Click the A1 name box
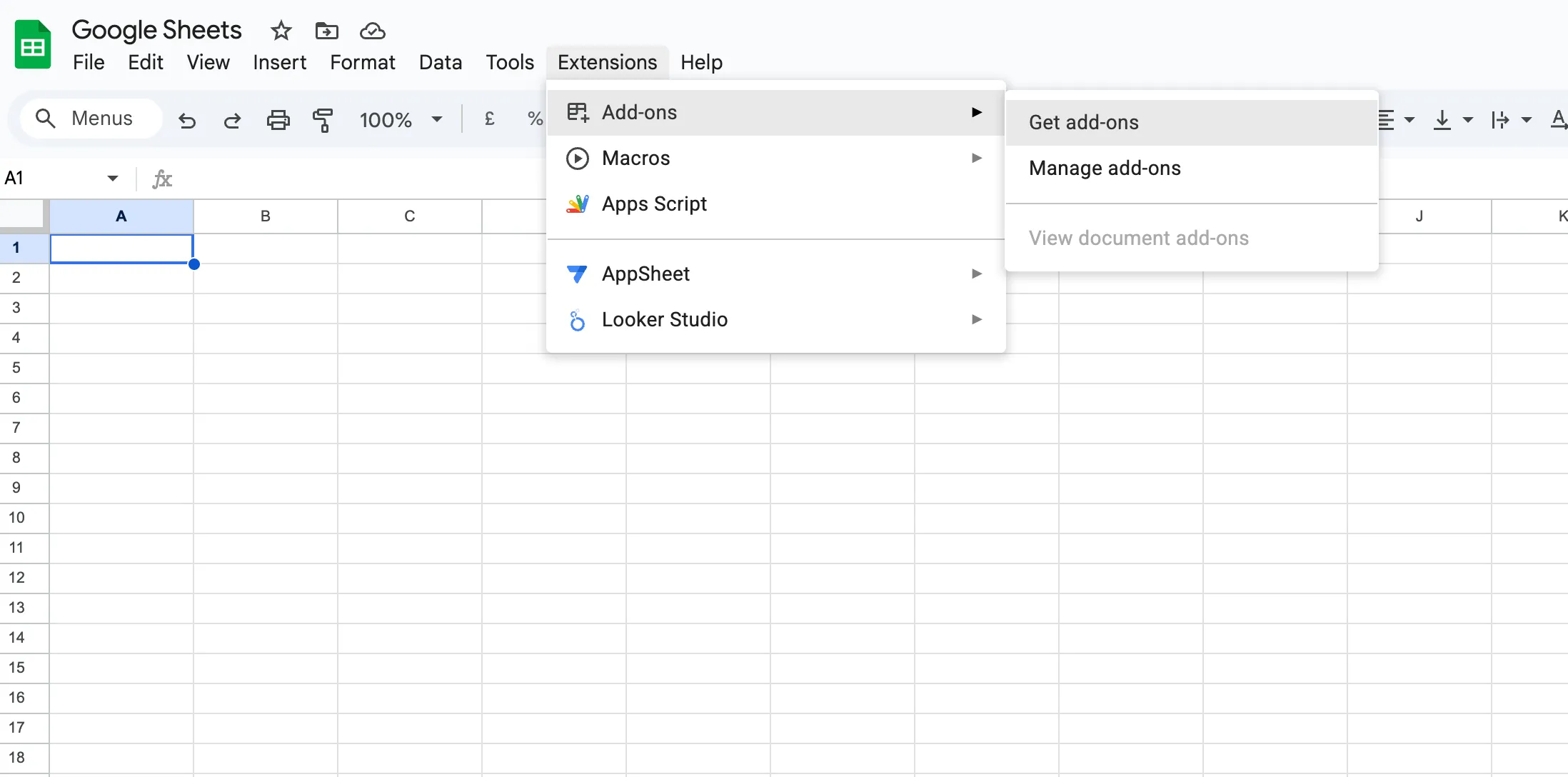This screenshot has height=777, width=1568. [x=61, y=178]
